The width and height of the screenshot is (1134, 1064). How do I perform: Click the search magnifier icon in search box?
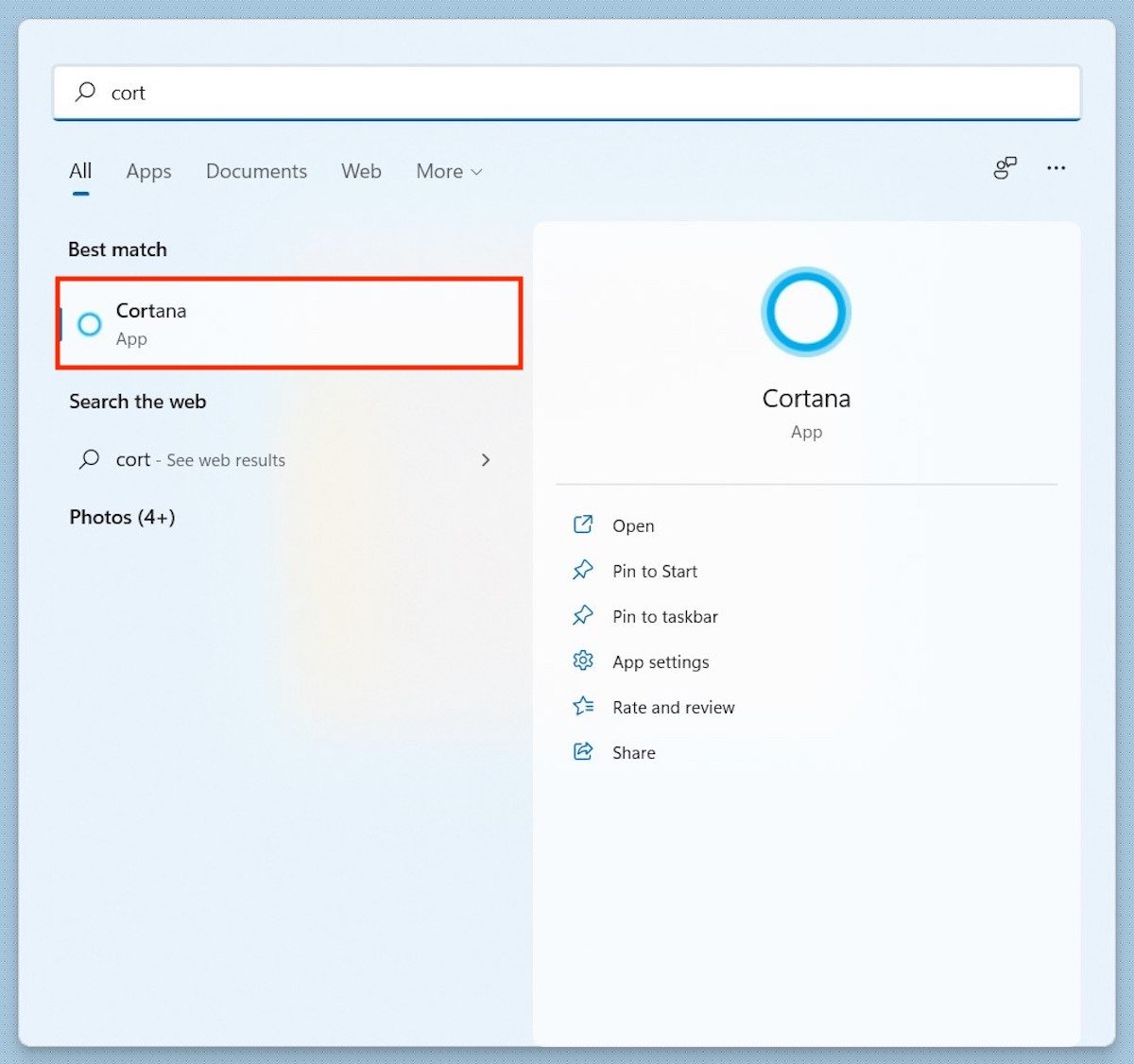point(85,92)
